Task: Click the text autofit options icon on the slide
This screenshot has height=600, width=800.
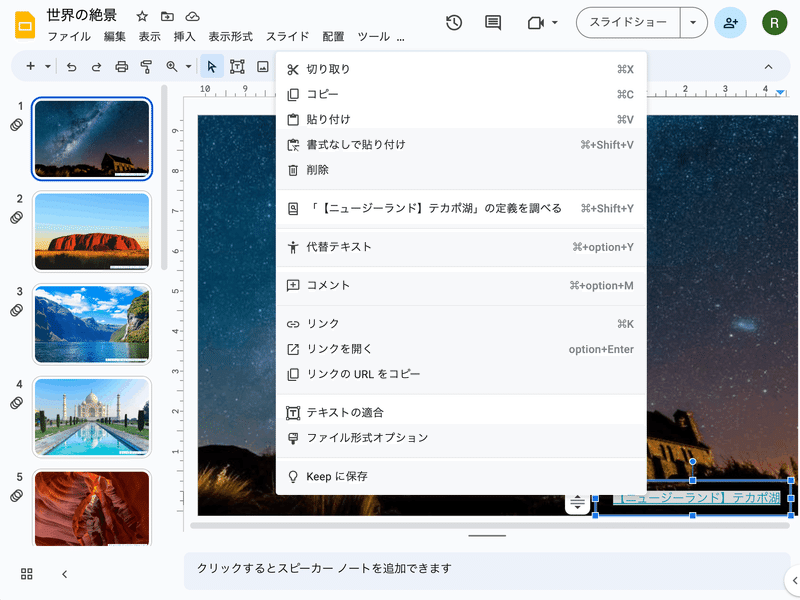Action: coord(578,503)
